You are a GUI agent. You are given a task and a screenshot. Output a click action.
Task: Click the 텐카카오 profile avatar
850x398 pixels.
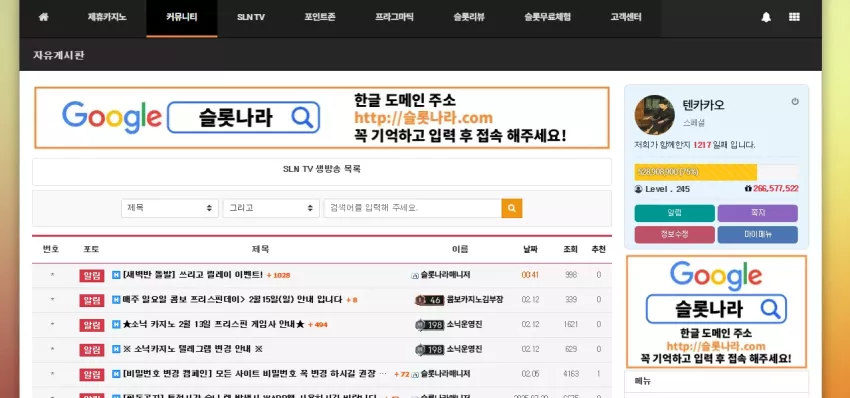click(654, 115)
